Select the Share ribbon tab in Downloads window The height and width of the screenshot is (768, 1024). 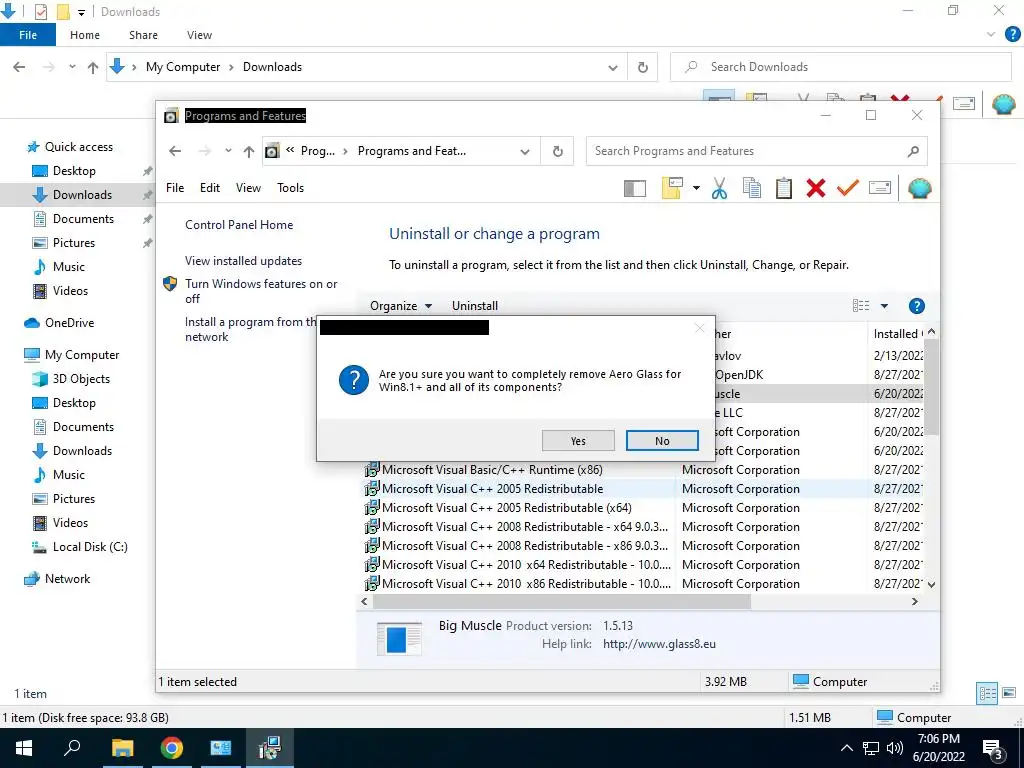[x=143, y=35]
